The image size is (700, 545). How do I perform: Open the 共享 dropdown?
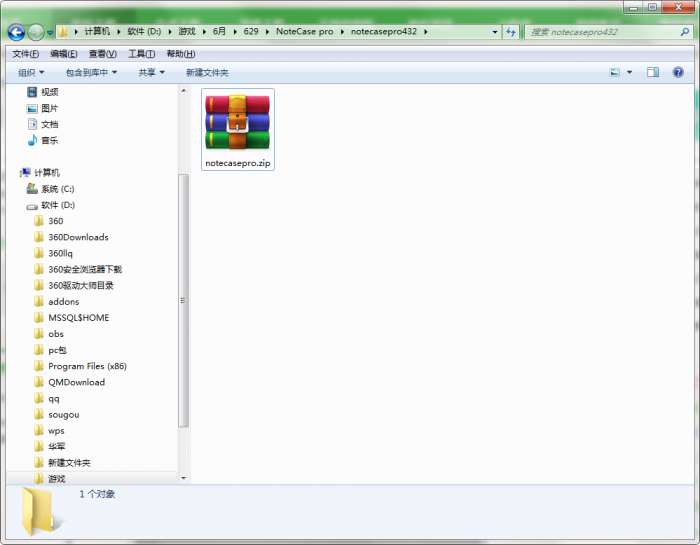pos(151,72)
